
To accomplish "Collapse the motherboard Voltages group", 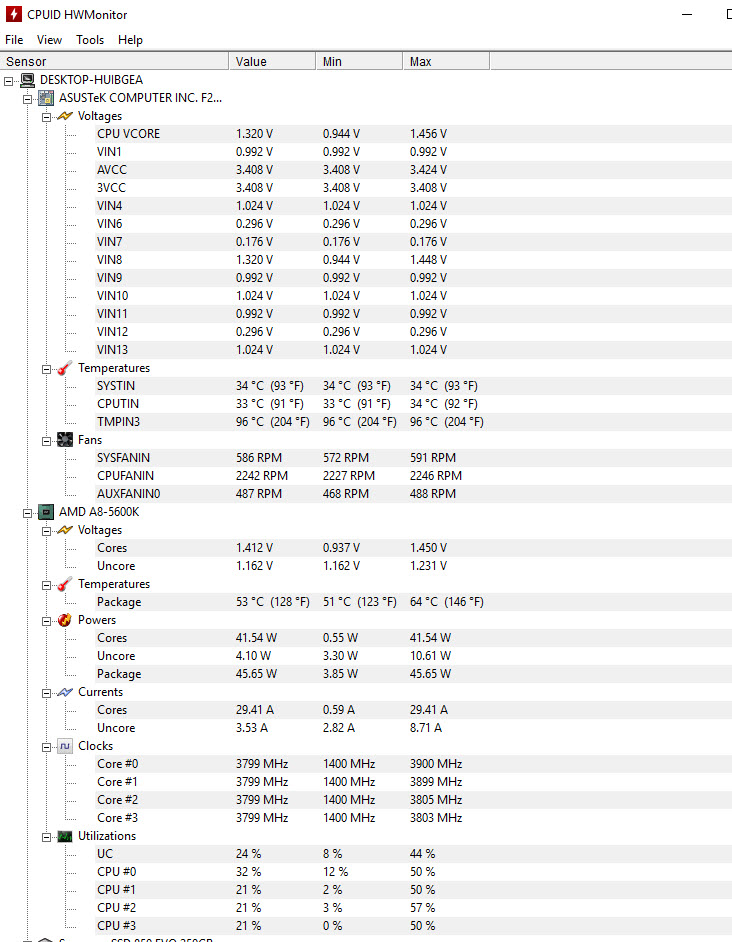I will [46, 117].
